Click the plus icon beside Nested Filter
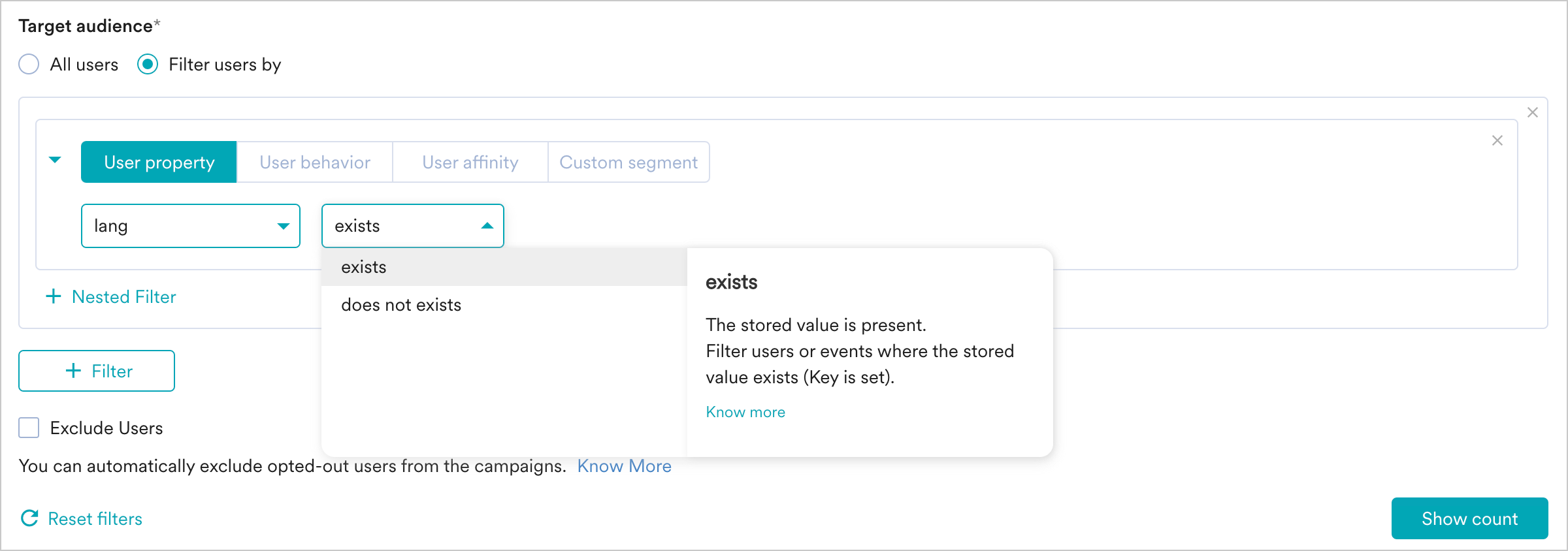This screenshot has width=1568, height=551. point(54,296)
